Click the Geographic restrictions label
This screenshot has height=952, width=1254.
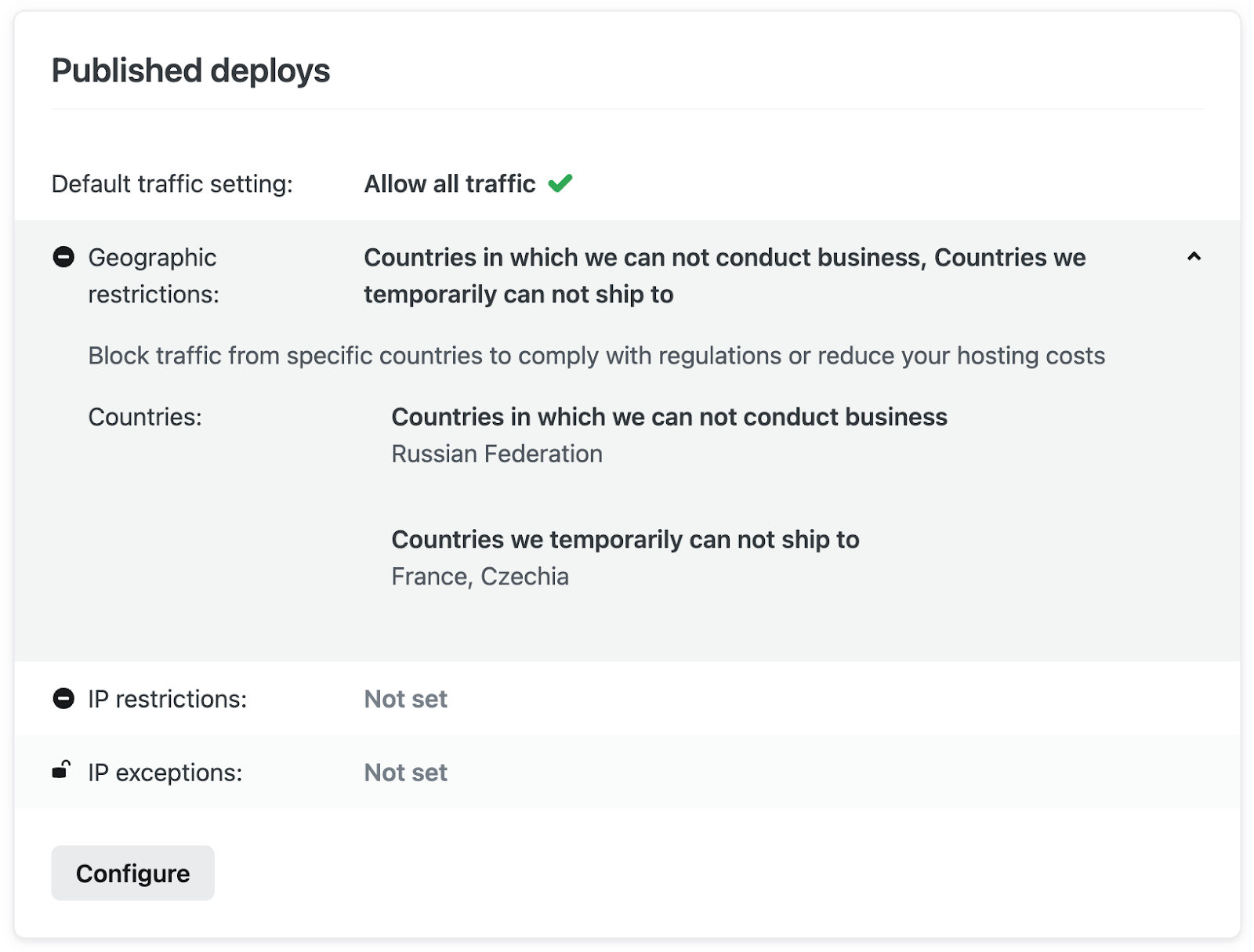(153, 276)
